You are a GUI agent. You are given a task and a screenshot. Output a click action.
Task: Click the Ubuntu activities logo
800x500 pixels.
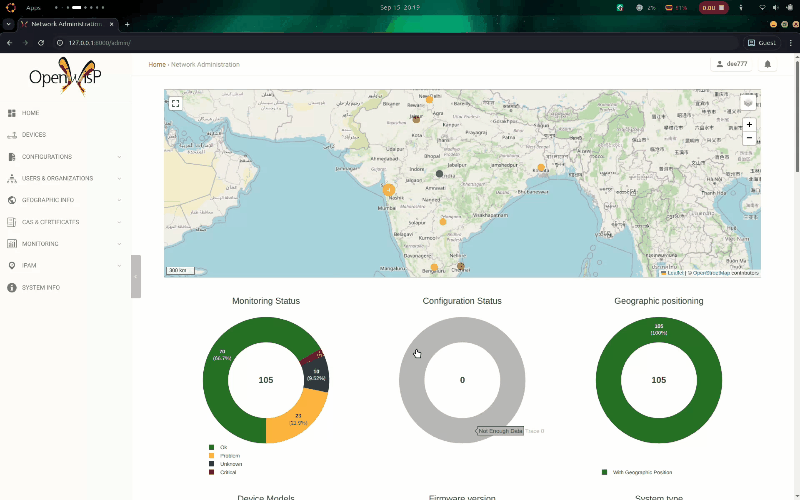pyautogui.click(x=11, y=8)
